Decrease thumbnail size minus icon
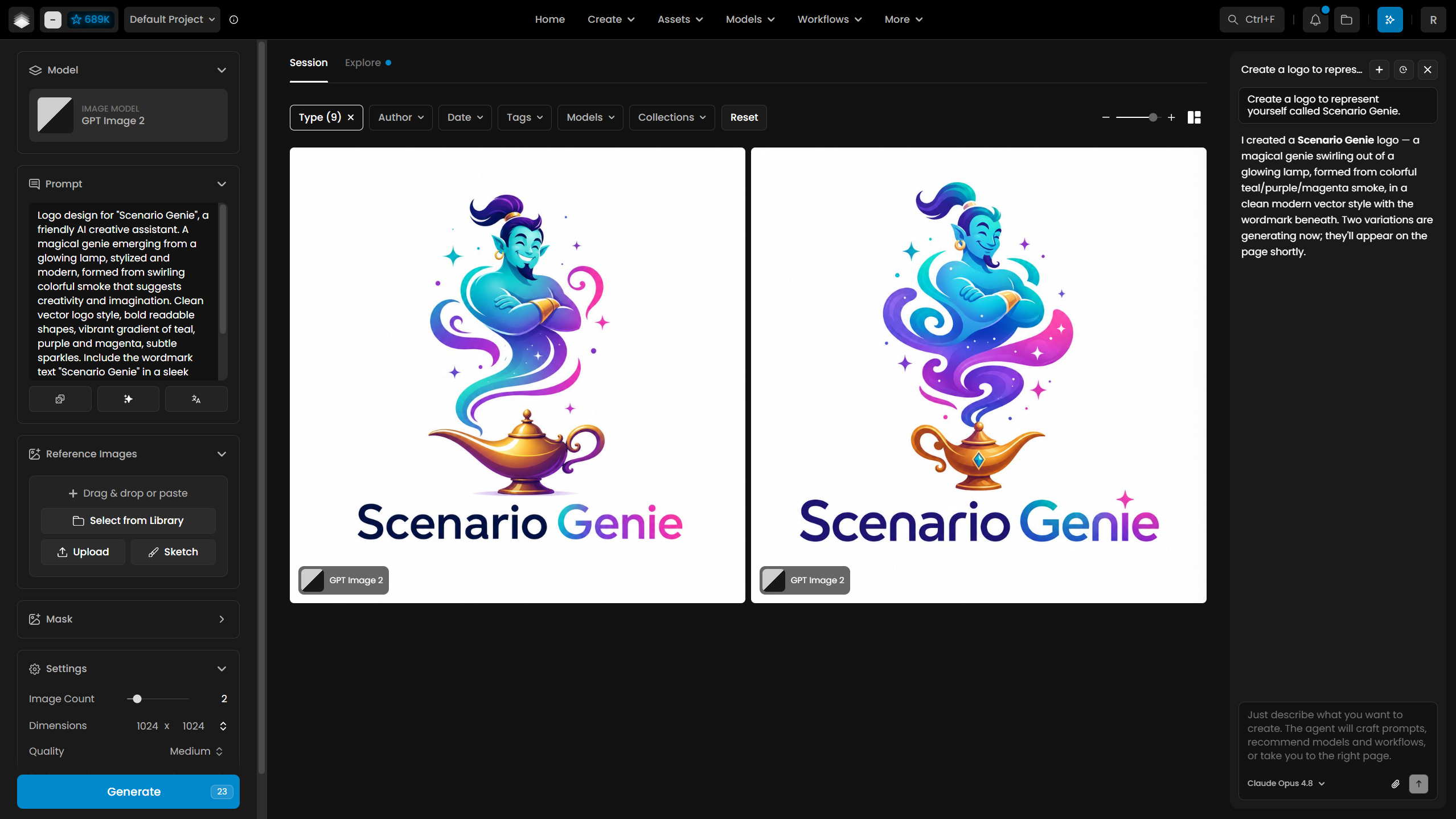Image resolution: width=1456 pixels, height=819 pixels. point(1106,117)
